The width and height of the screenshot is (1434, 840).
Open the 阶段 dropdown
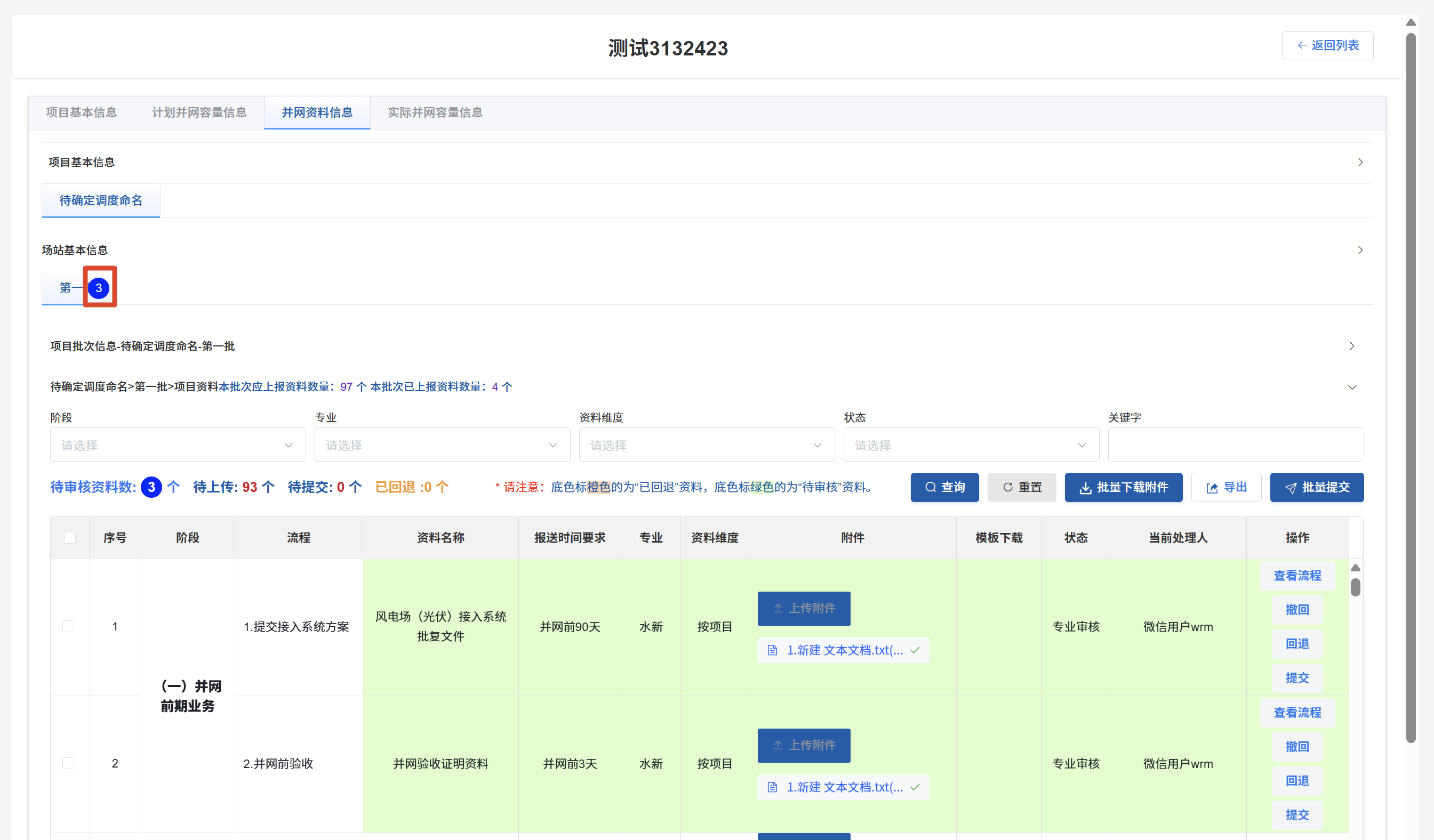(x=178, y=445)
